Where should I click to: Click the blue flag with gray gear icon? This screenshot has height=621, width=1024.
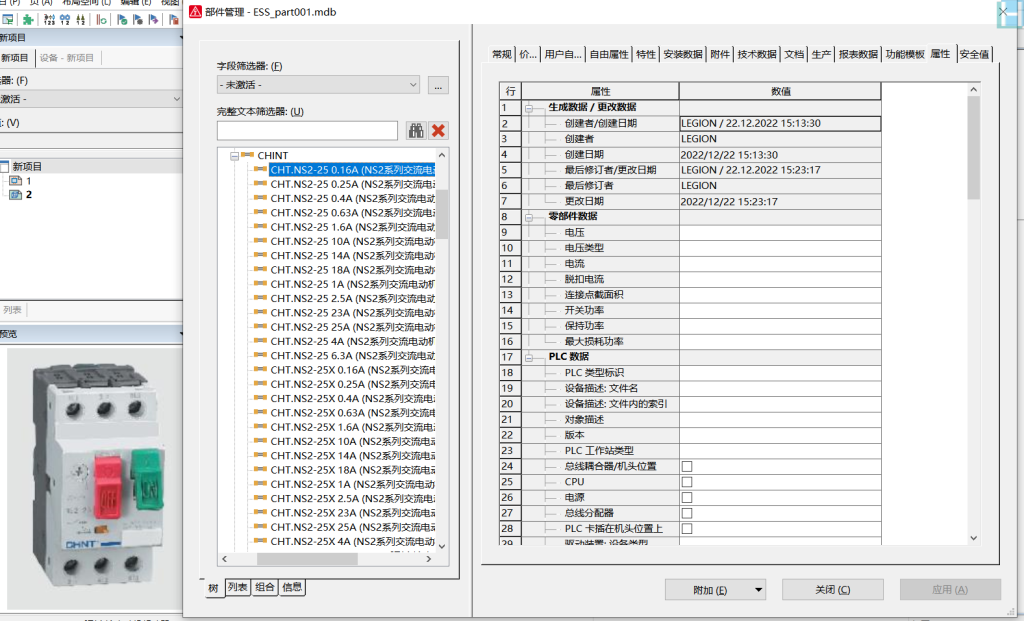point(138,20)
